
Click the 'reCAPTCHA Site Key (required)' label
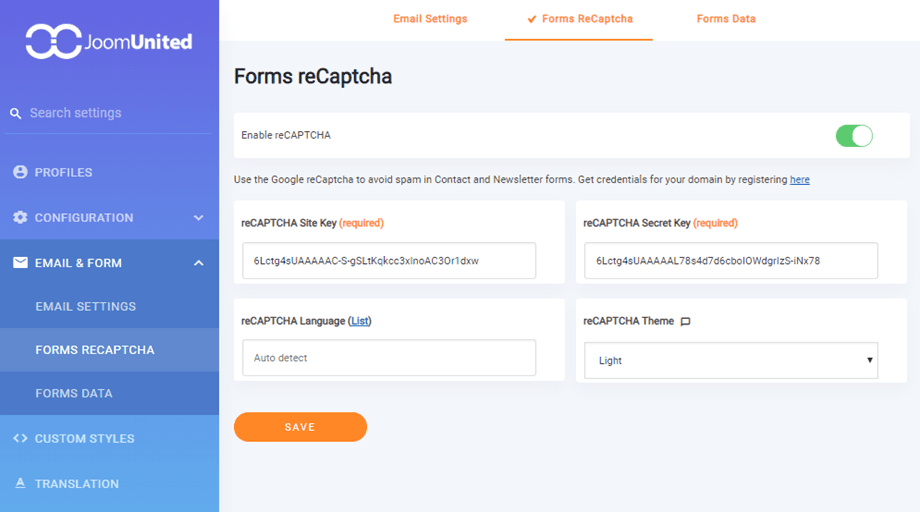click(312, 223)
